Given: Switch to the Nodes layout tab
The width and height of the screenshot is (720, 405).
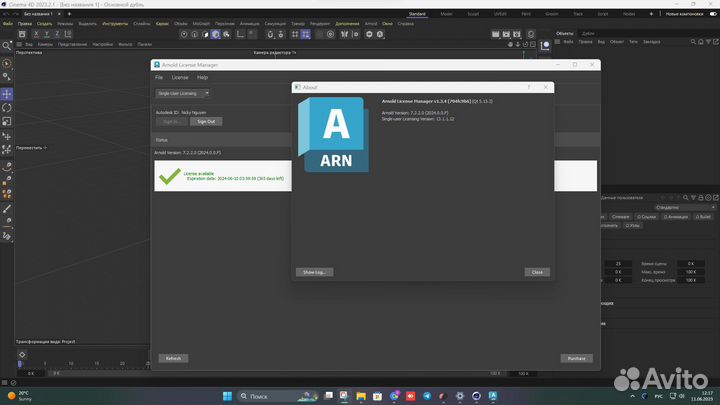Looking at the screenshot, I should tap(629, 14).
